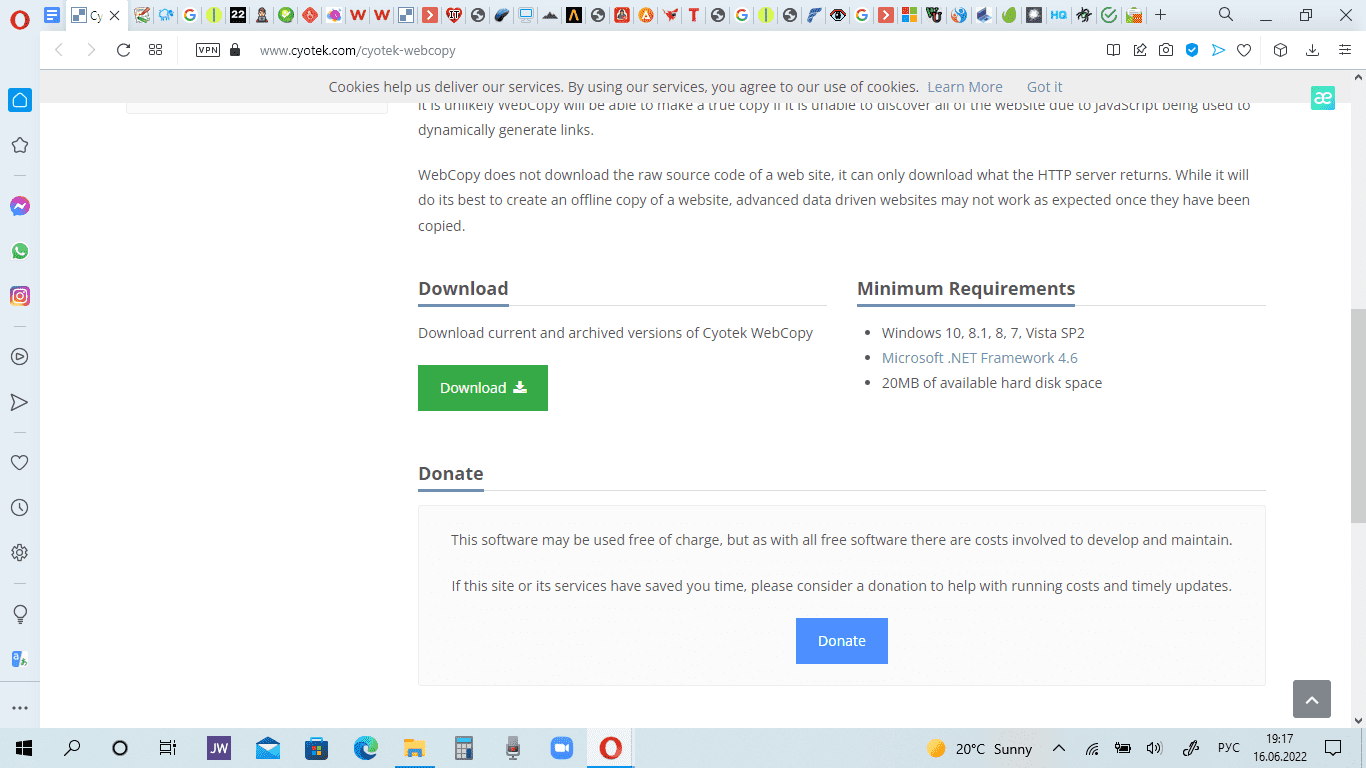Open browsing history clock icon in sidebar
Image resolution: width=1366 pixels, height=768 pixels.
pos(19,508)
